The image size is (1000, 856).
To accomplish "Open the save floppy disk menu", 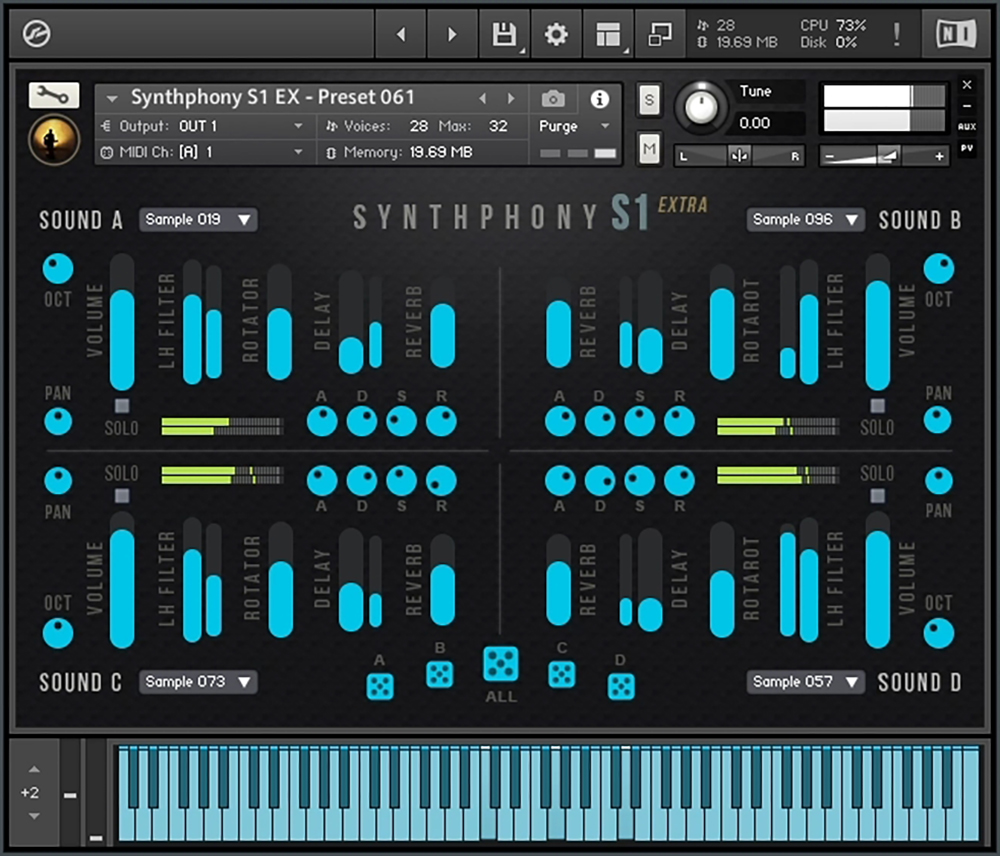I will [504, 34].
